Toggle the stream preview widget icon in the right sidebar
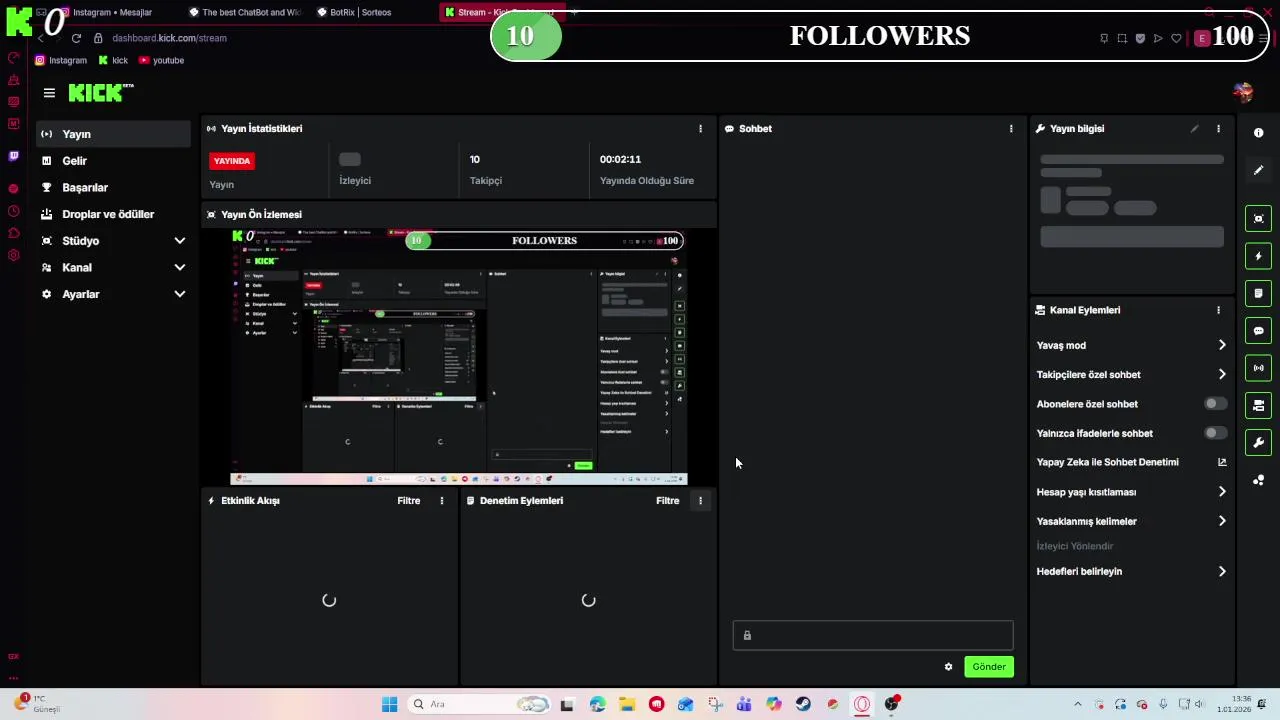Screen dimensions: 1280x720 (1258, 219)
